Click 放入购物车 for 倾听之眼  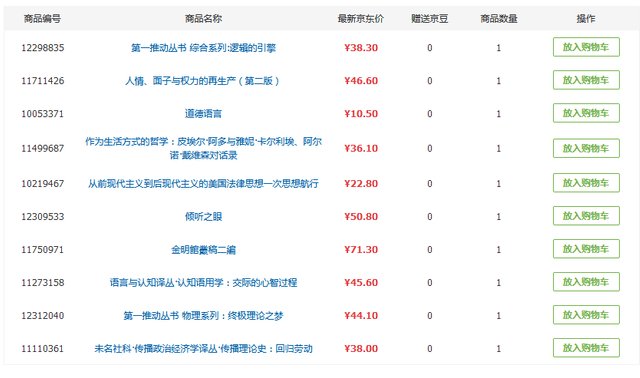click(x=586, y=216)
